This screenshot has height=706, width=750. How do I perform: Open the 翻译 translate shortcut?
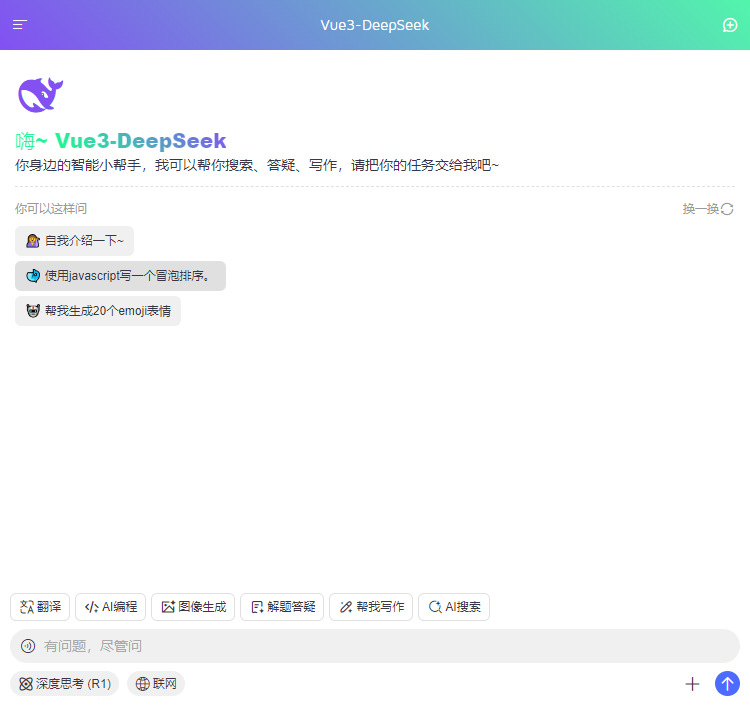pos(40,607)
